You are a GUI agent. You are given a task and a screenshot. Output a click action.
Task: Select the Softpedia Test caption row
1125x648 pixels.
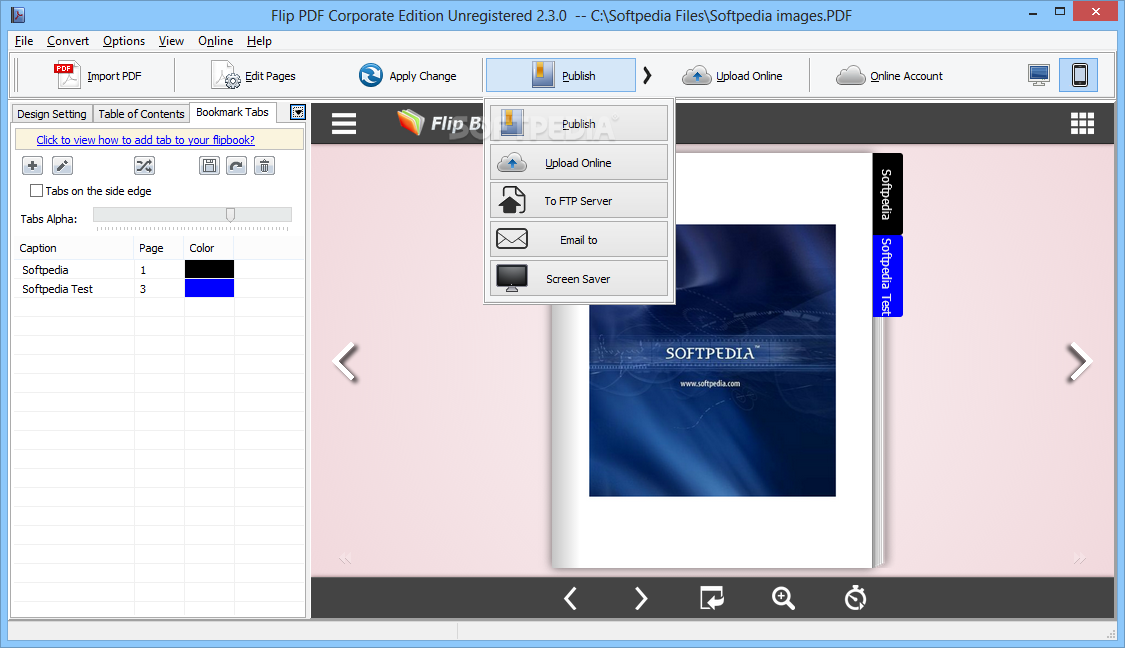click(158, 288)
